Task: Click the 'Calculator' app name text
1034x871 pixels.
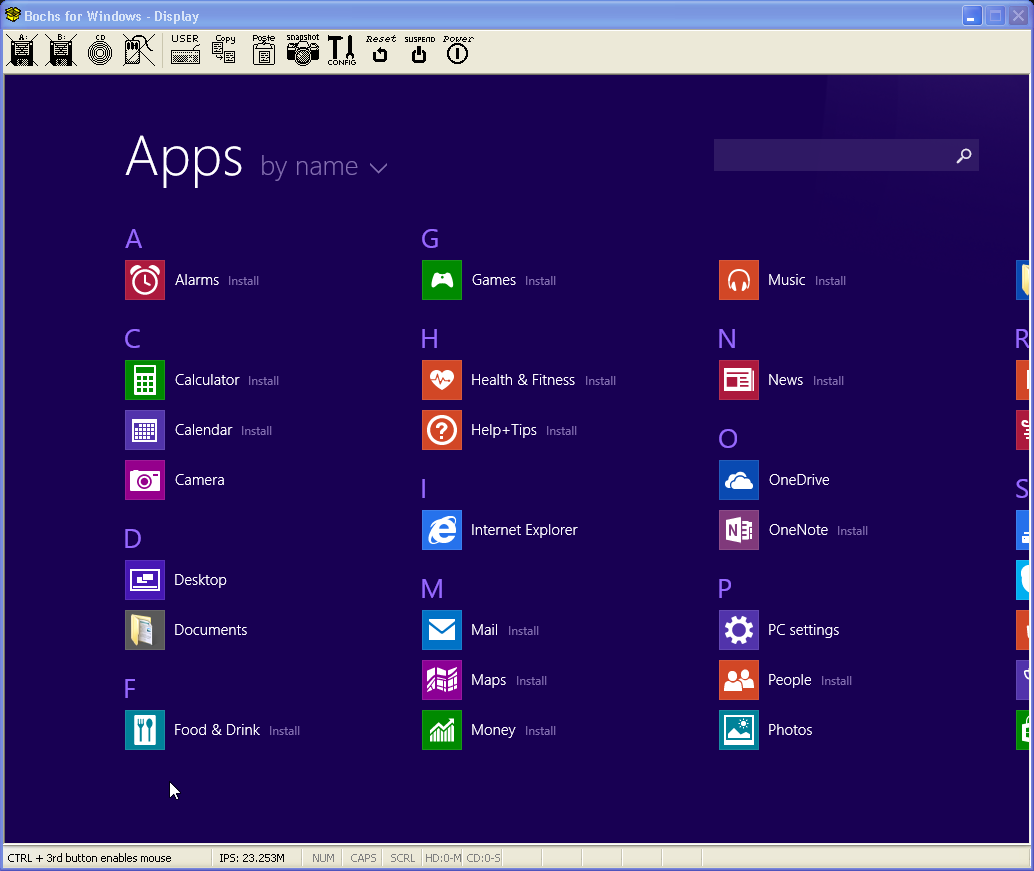Action: 207,380
